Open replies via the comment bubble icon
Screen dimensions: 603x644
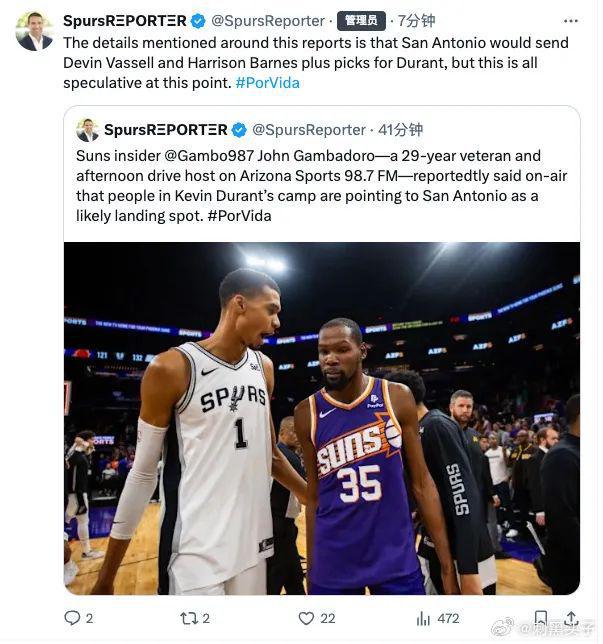coord(73,618)
